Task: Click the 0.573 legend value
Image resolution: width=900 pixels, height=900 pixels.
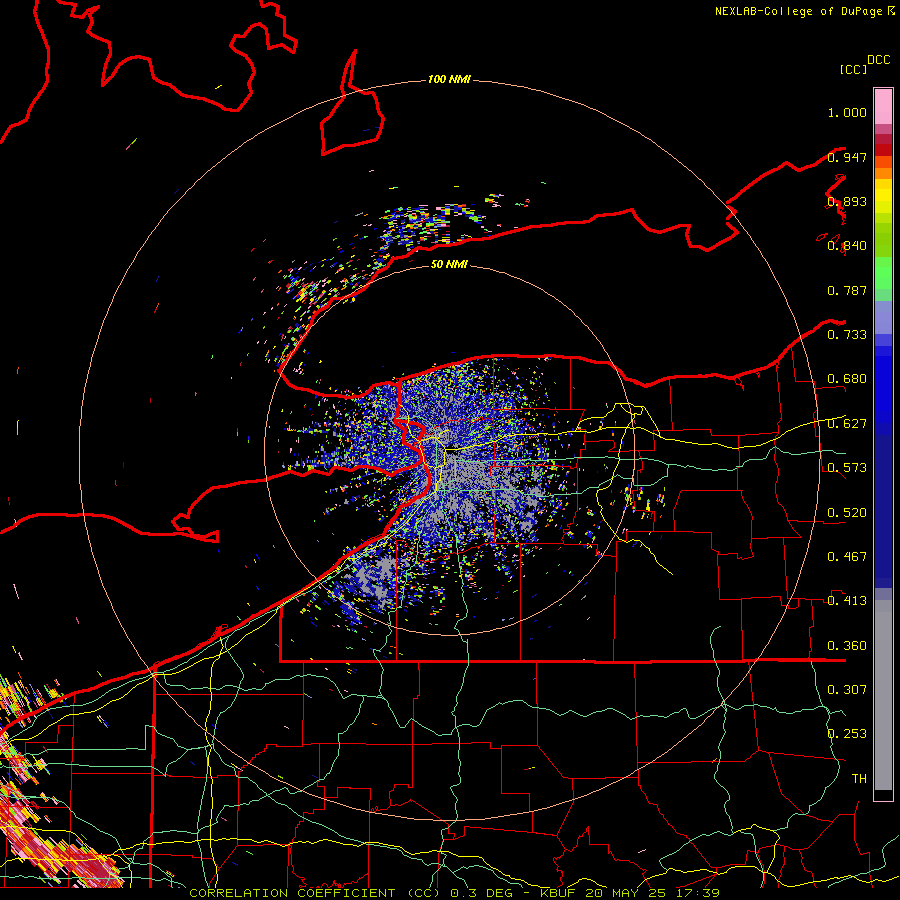Action: [x=847, y=468]
